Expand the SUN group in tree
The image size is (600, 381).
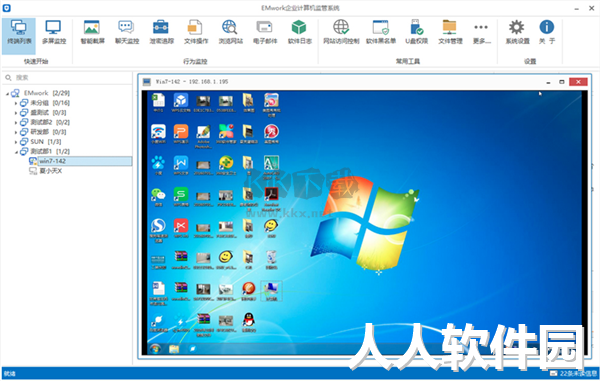(x=16, y=142)
